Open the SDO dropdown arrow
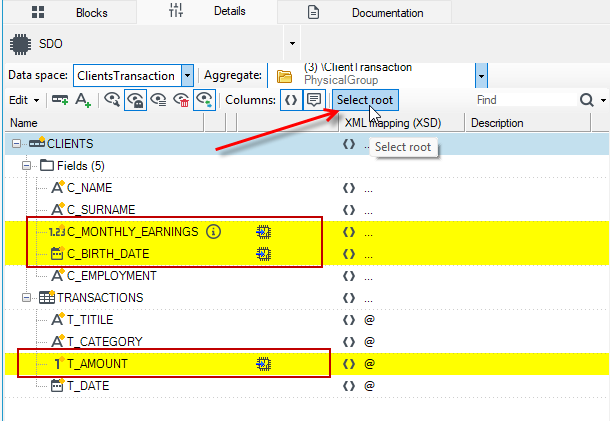 (292, 44)
